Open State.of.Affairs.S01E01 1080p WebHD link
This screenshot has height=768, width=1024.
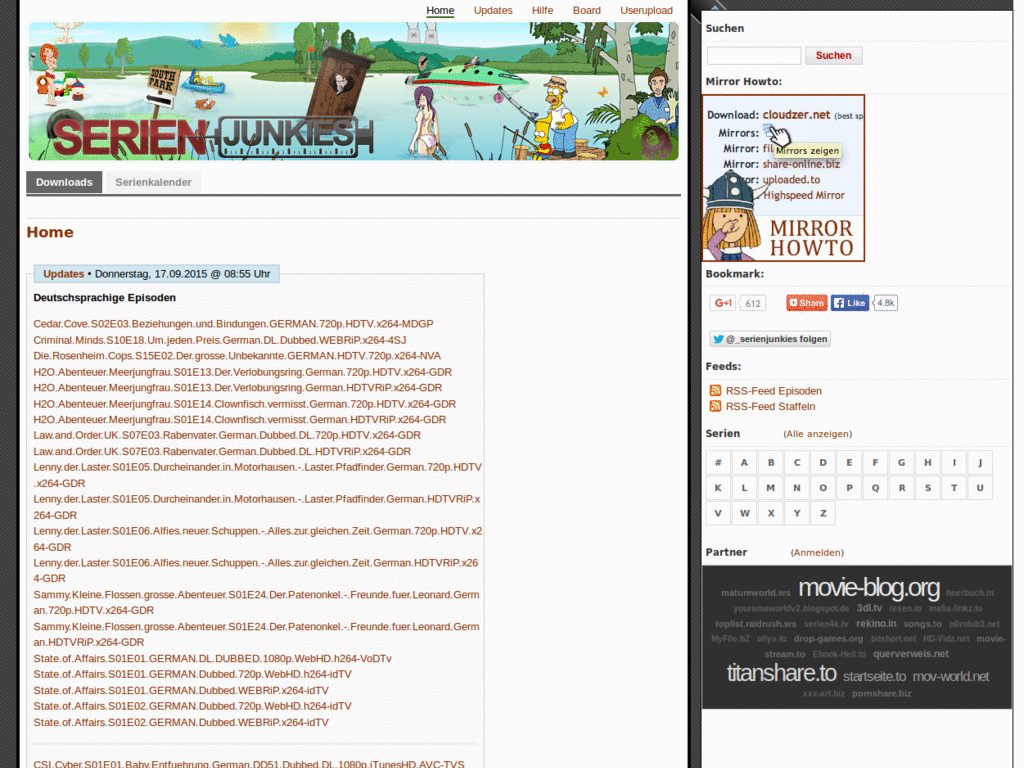coord(212,659)
